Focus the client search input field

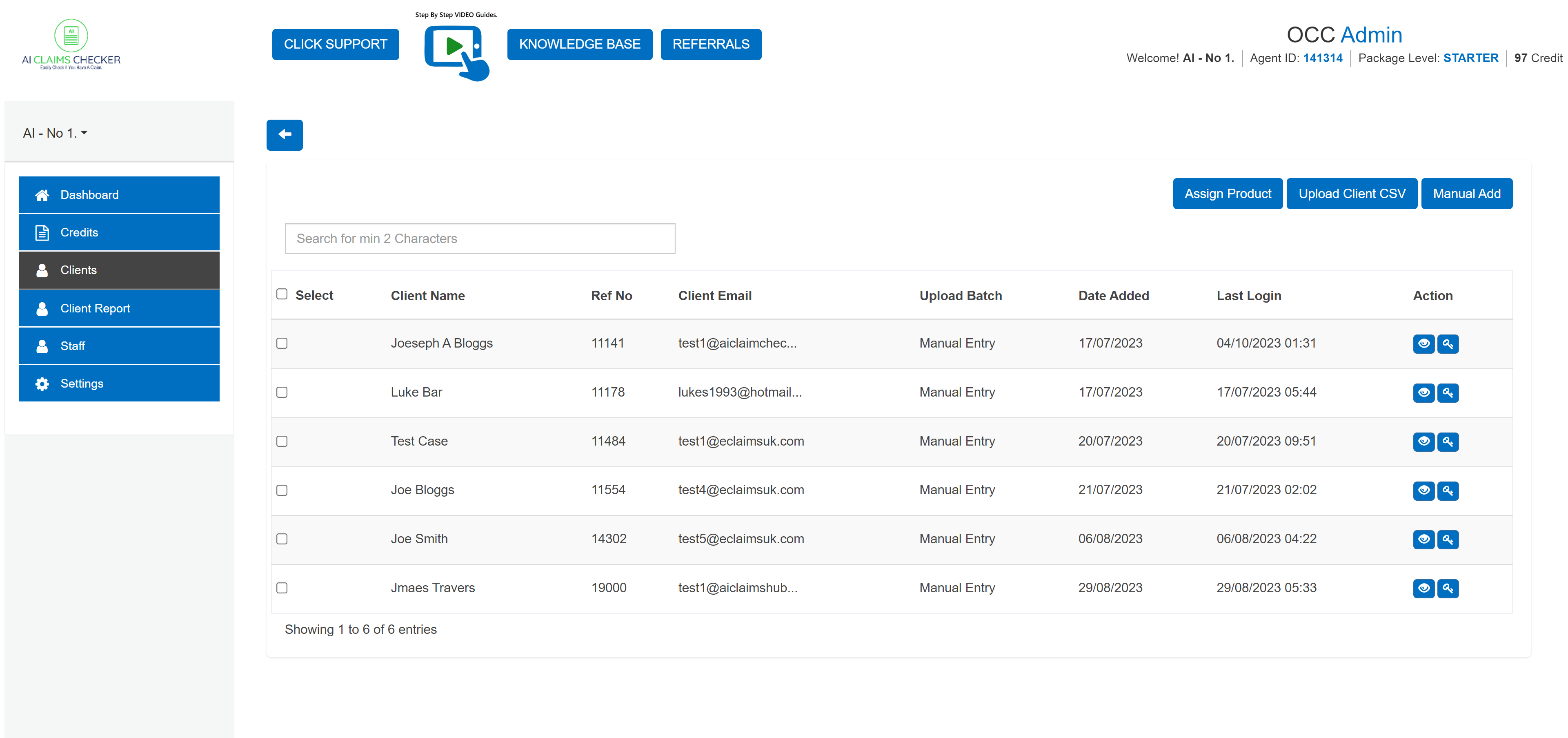pyautogui.click(x=480, y=239)
